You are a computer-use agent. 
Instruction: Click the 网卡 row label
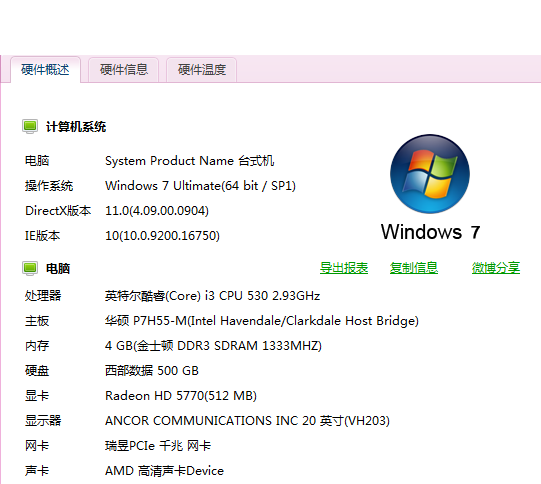37,446
